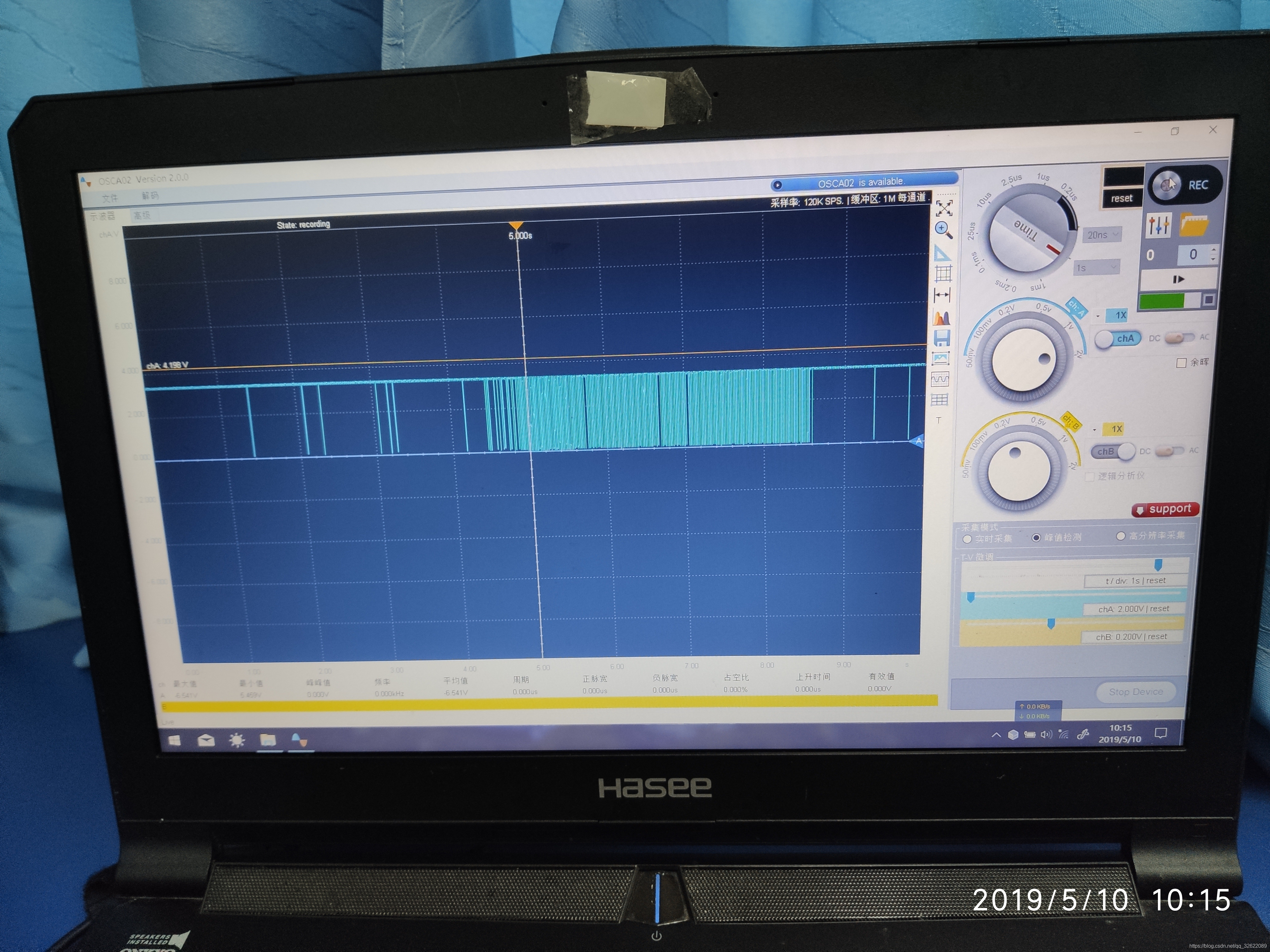The image size is (1270, 952).
Task: Toggle the chB channel switch
Action: click(1113, 452)
